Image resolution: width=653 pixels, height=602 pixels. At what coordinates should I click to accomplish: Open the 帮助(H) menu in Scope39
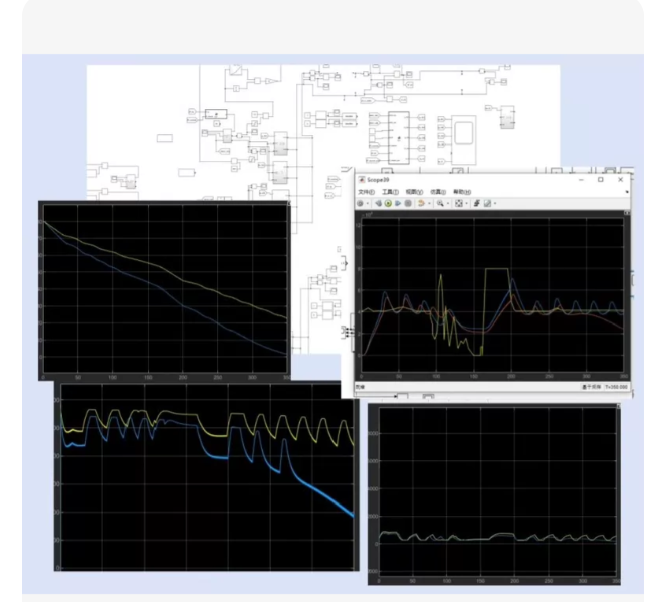tap(462, 192)
